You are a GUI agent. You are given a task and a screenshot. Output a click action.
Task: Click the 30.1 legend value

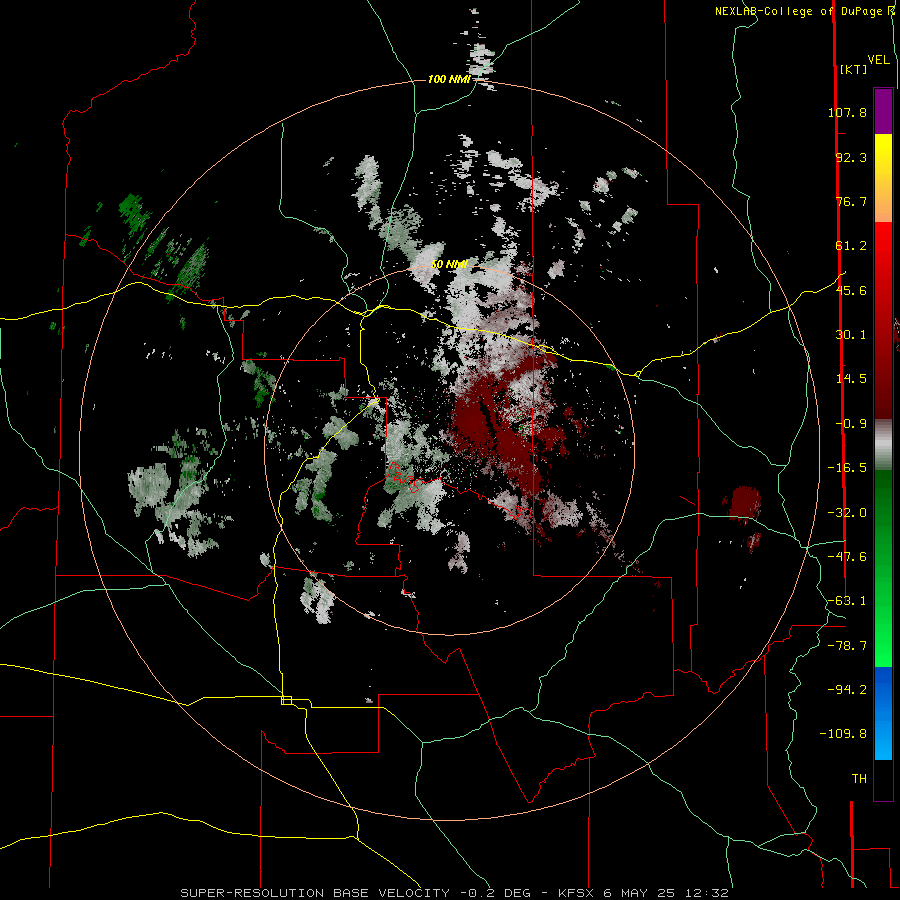click(x=851, y=335)
